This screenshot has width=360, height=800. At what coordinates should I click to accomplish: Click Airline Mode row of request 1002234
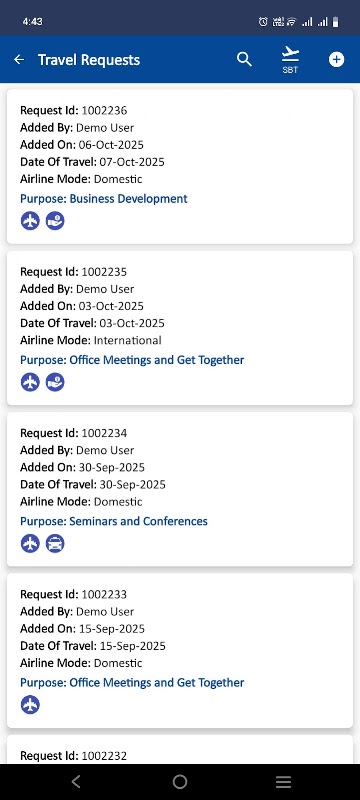click(x=81, y=502)
